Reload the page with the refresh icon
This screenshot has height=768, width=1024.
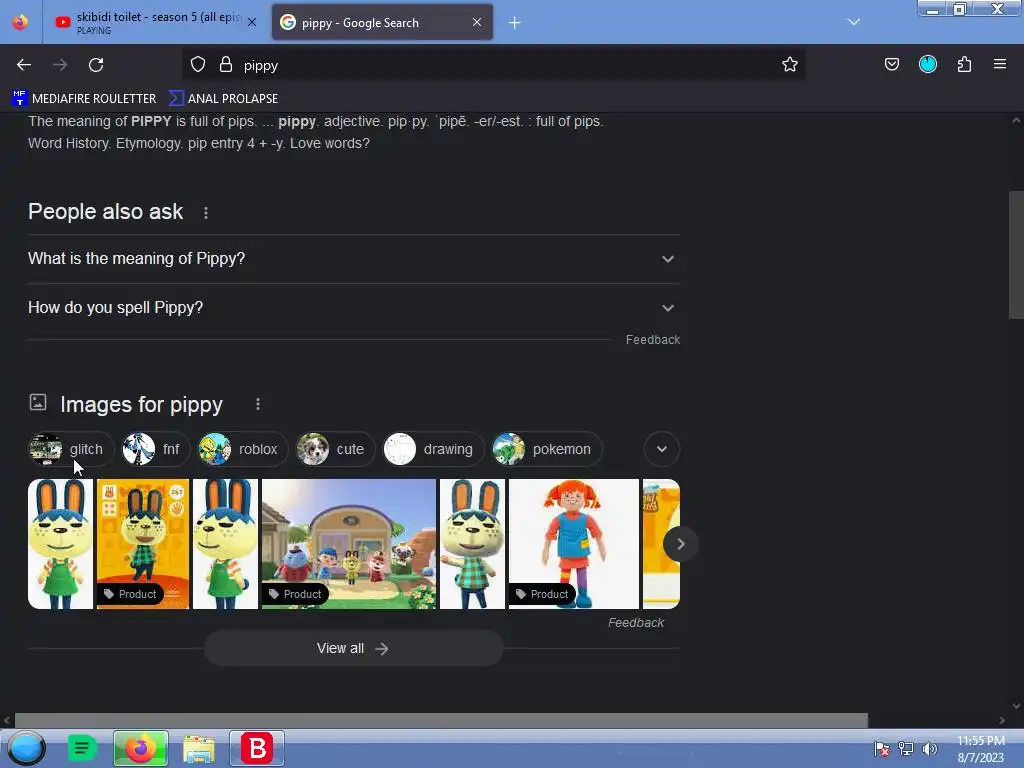(x=96, y=65)
